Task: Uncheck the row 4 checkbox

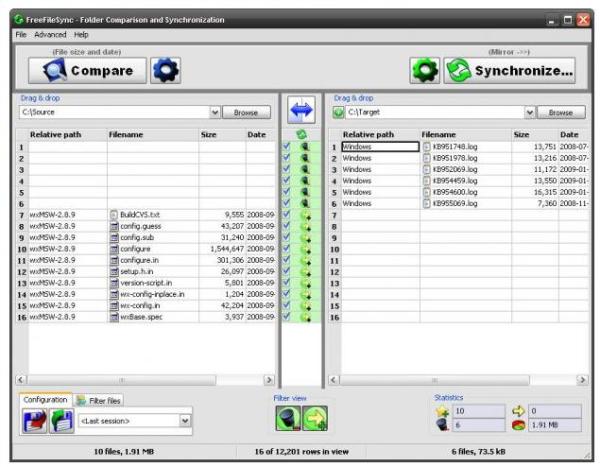Action: [x=286, y=180]
